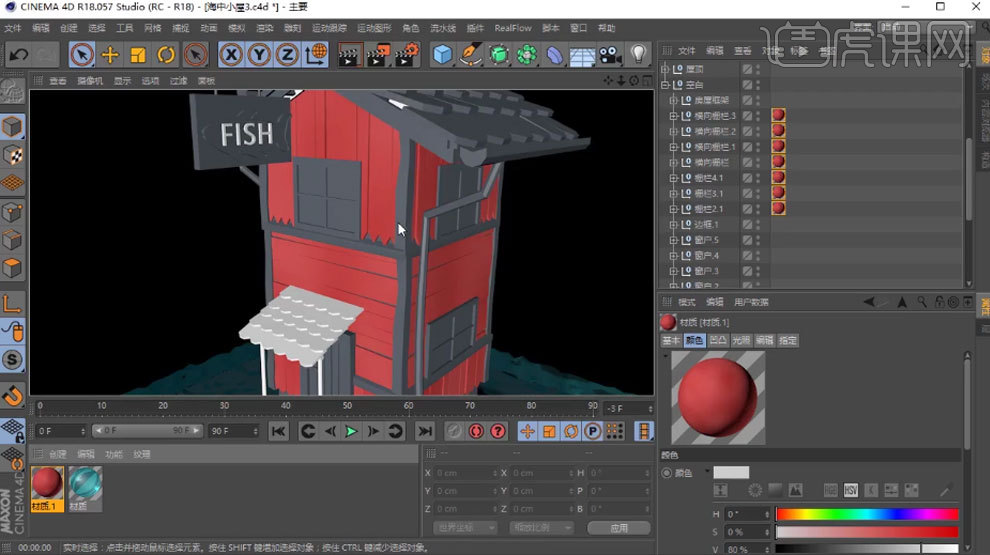The width and height of the screenshot is (990, 555).
Task: Click the hue H rainbow slider
Action: coord(866,514)
